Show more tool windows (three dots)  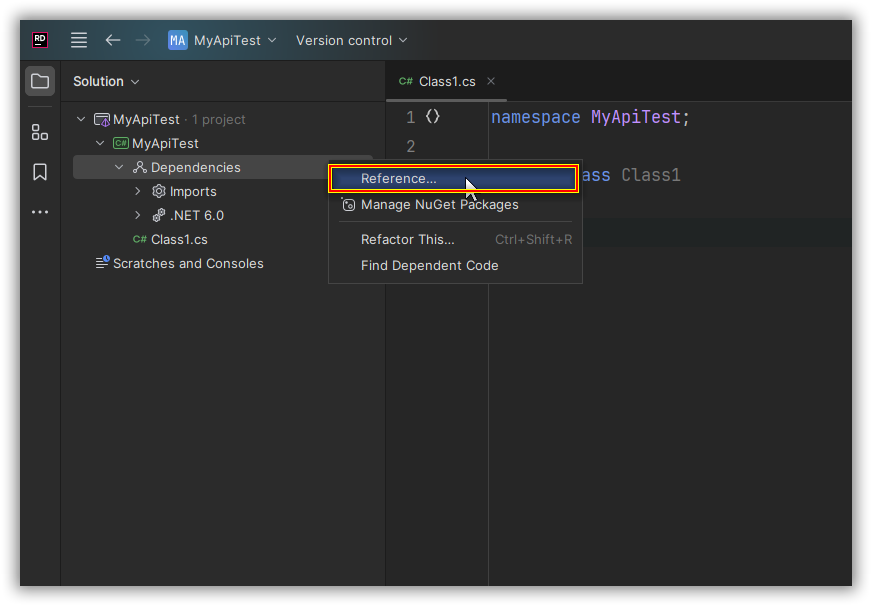(40, 212)
